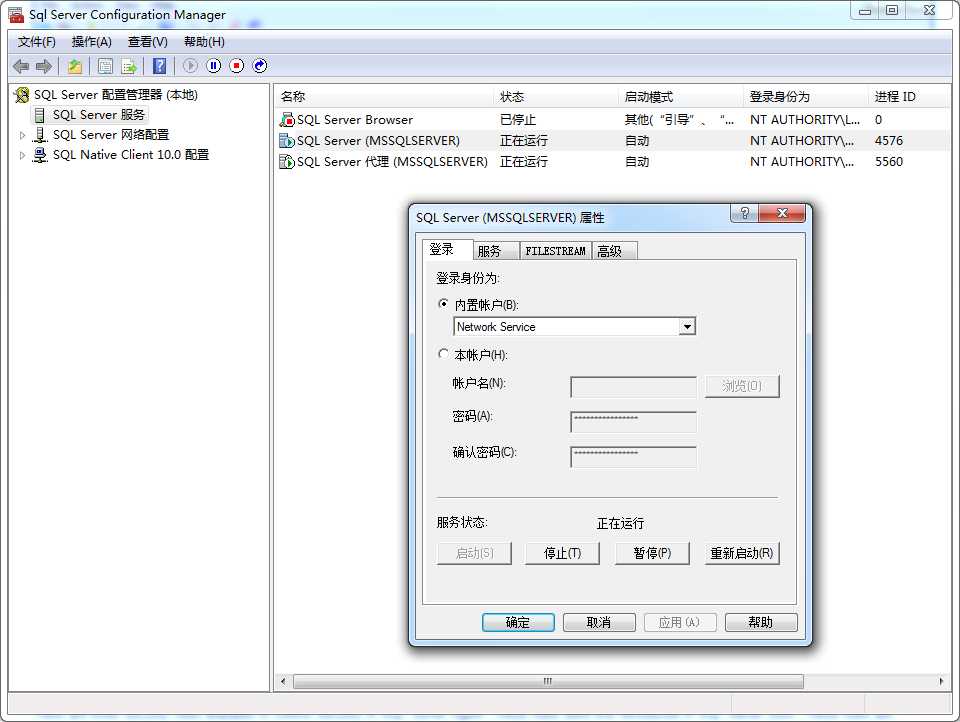Viewport: 960px width, 722px height.
Task: Click the Help question mark toolbar icon
Action: click(159, 66)
